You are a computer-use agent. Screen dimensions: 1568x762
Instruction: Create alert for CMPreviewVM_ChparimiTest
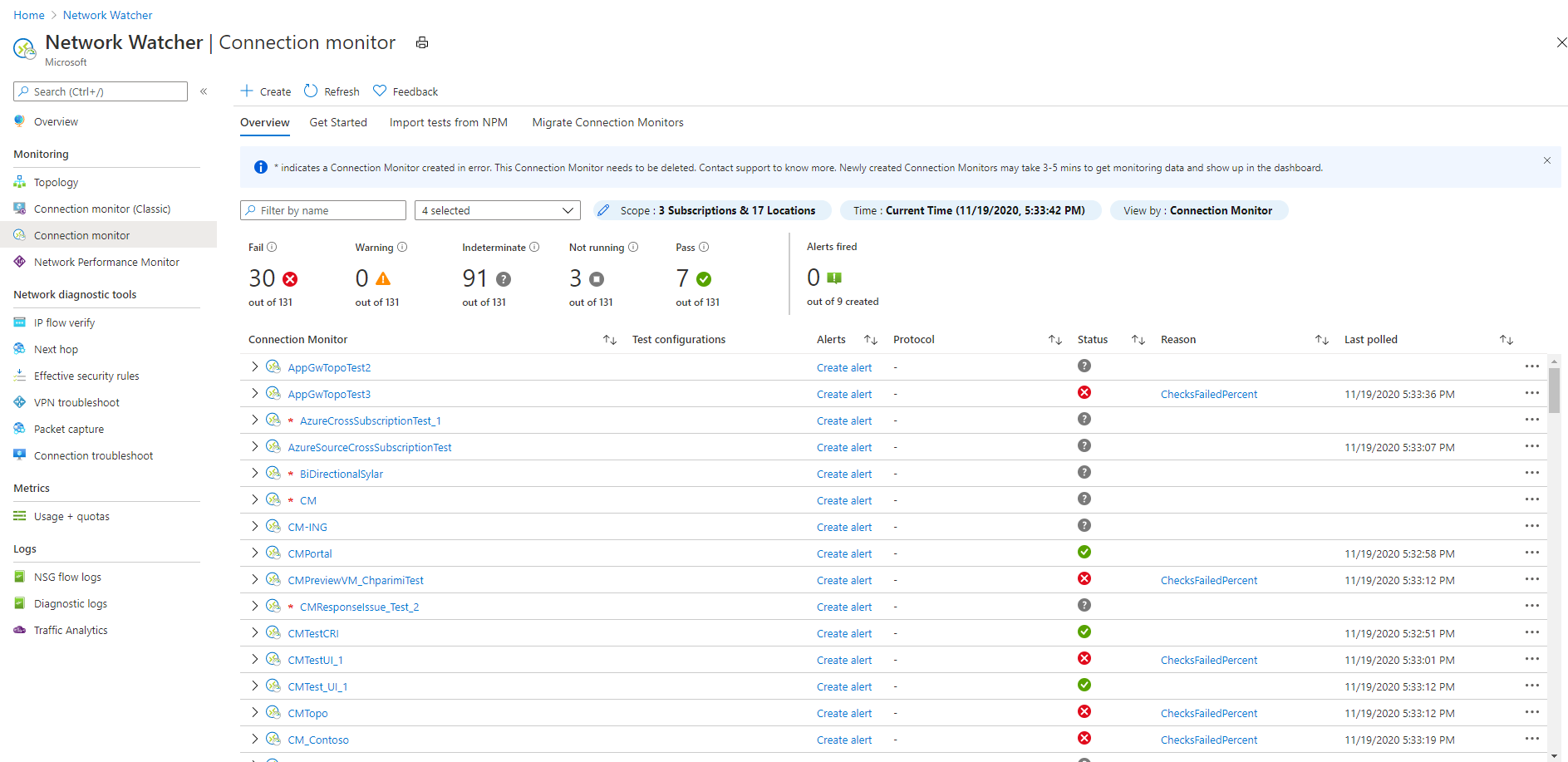[x=844, y=579]
